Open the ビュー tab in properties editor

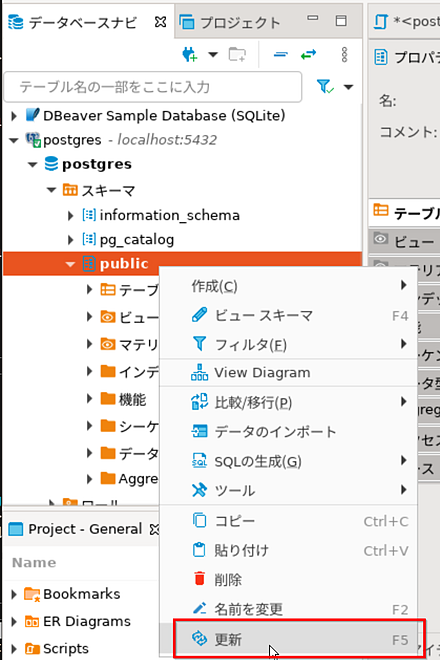pos(406,241)
